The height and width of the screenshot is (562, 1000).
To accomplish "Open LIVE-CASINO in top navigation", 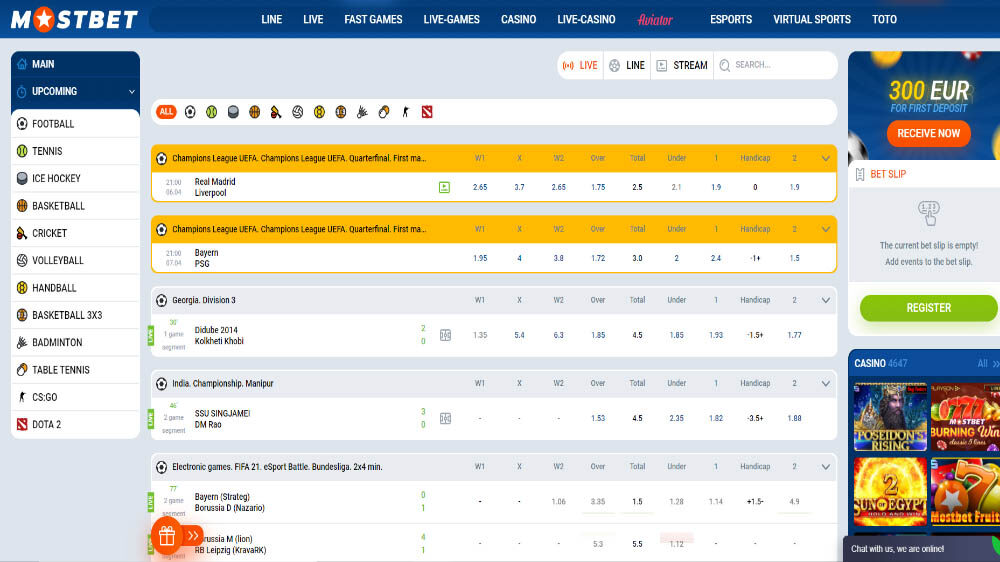I will [x=586, y=20].
